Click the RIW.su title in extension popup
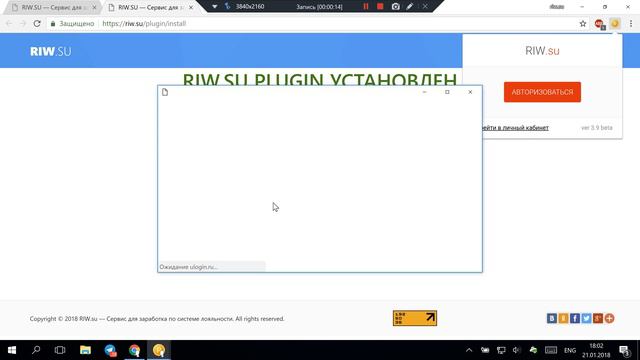Image resolution: width=640 pixels, height=360 pixels. pyautogui.click(x=542, y=51)
